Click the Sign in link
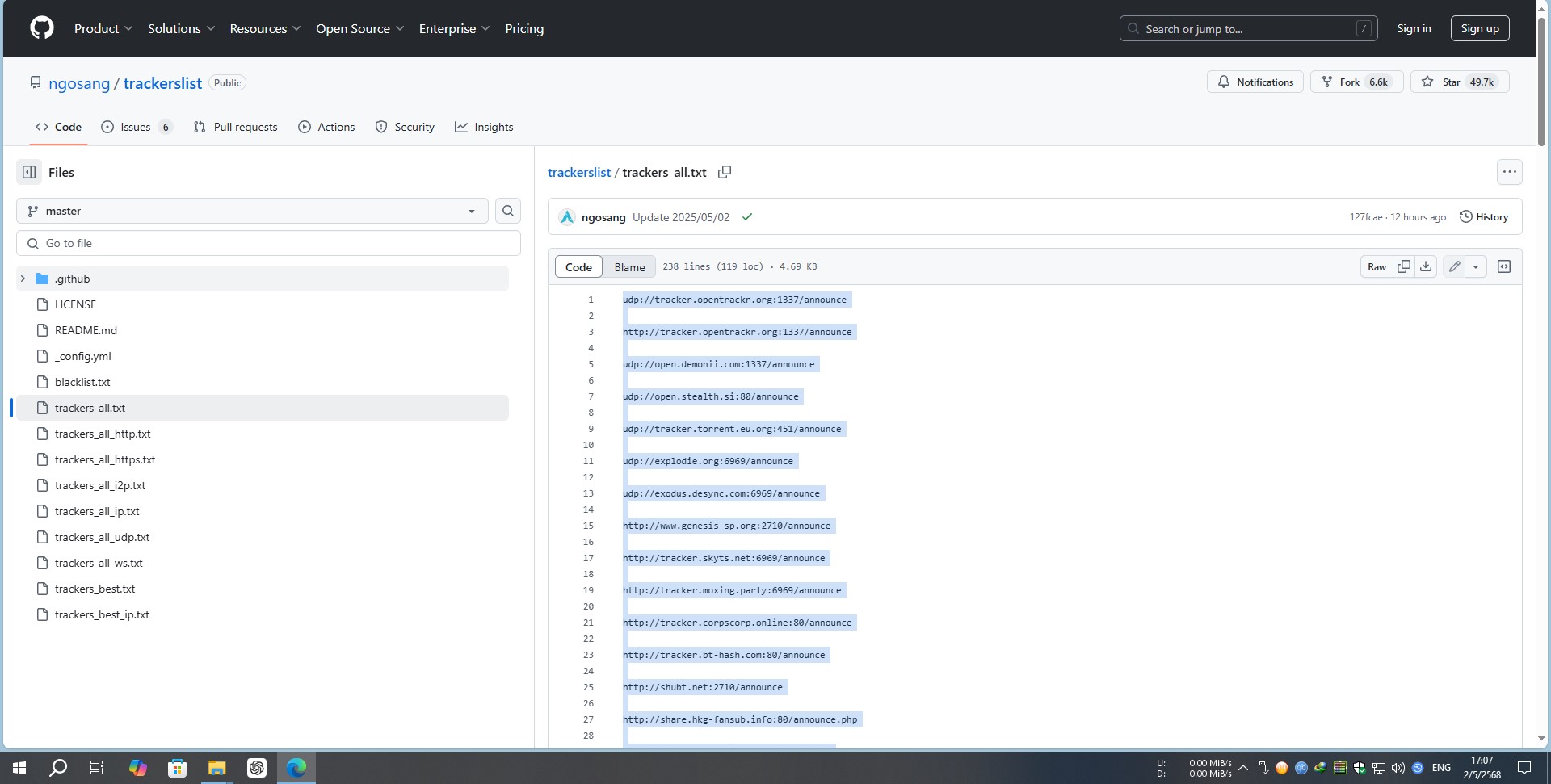1551x784 pixels. pyautogui.click(x=1414, y=28)
